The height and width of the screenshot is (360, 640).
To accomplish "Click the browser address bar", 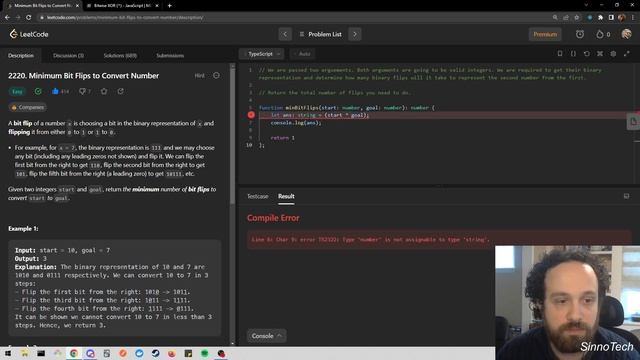I will (294, 18).
